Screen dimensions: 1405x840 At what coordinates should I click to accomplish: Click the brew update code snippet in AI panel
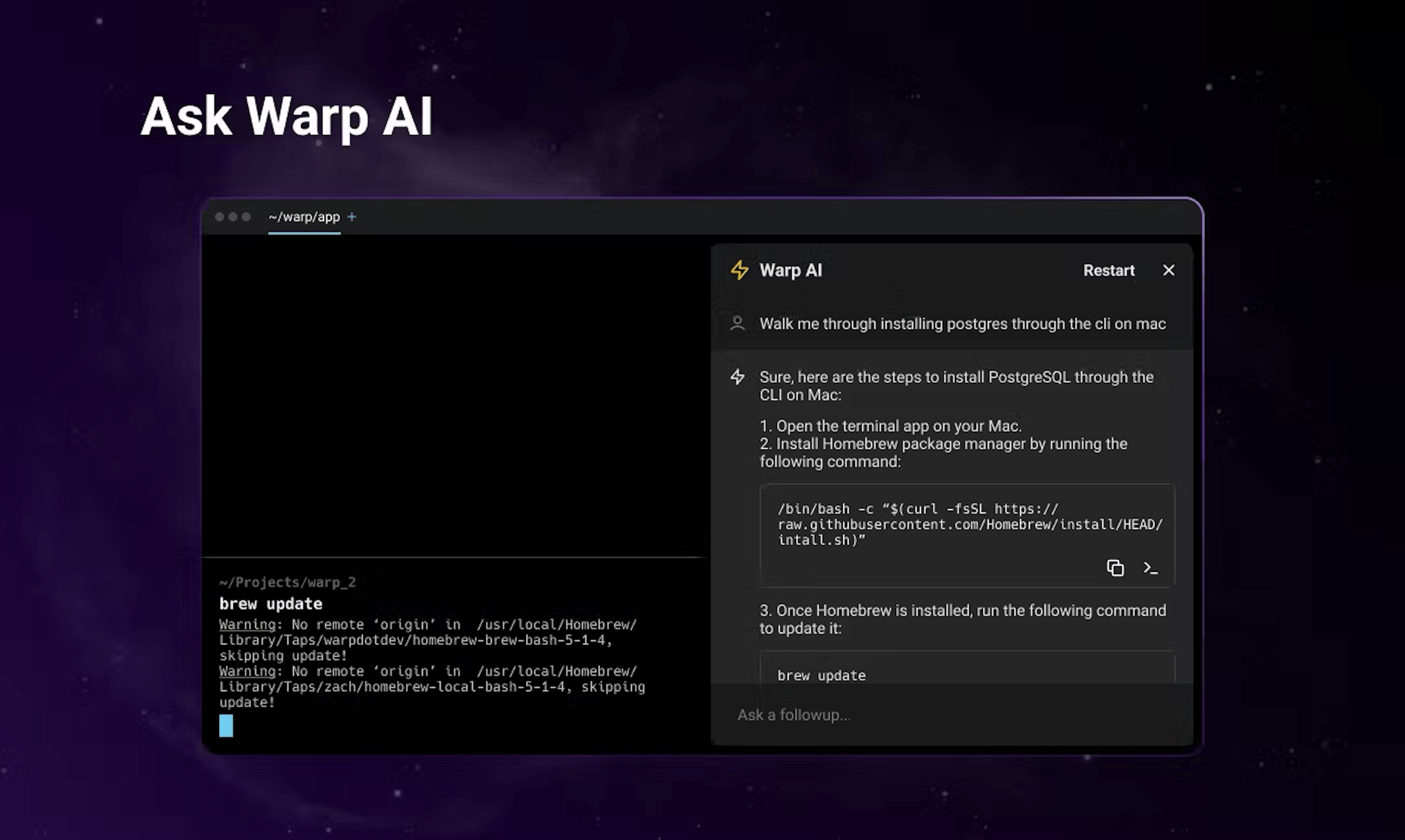(x=821, y=675)
